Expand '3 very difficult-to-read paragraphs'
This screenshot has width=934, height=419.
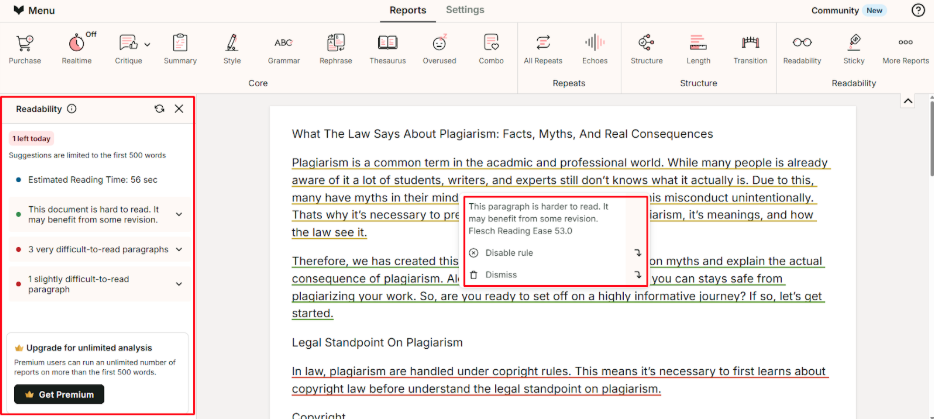pyautogui.click(x=179, y=249)
